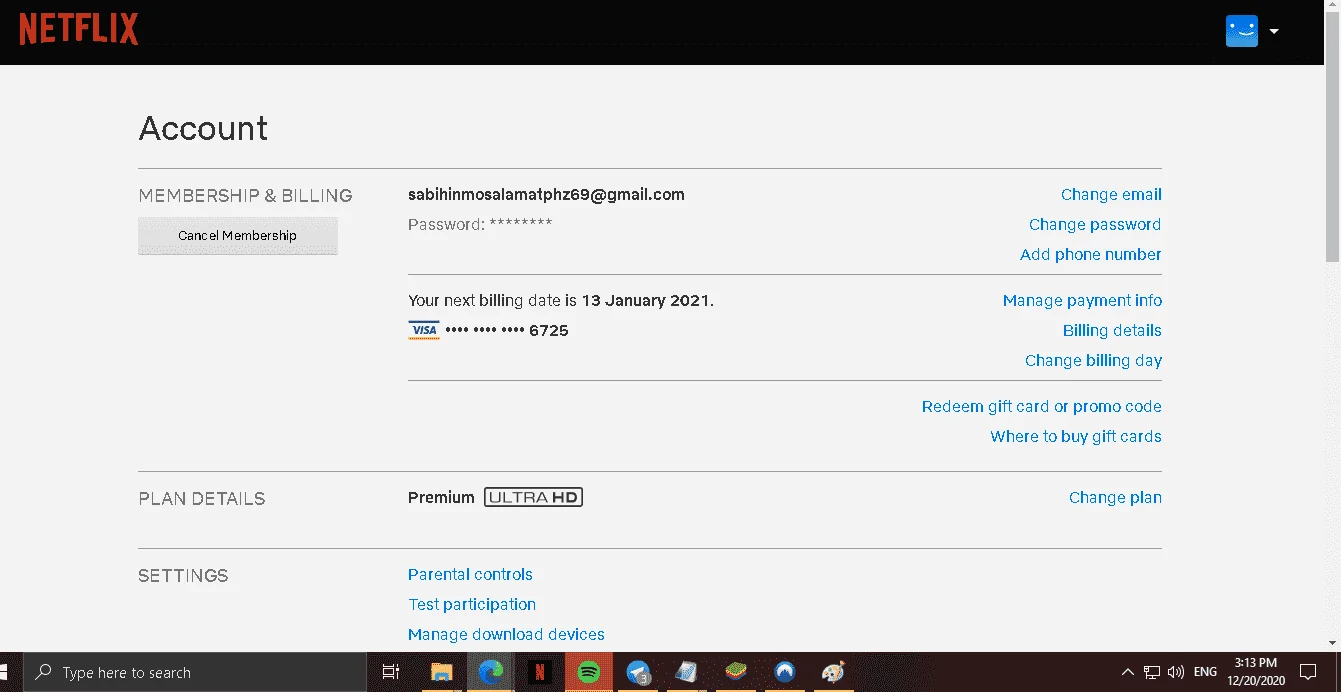Viewport: 1341px width, 692px height.
Task: Click Where to buy gift cards
Action: 1076,437
